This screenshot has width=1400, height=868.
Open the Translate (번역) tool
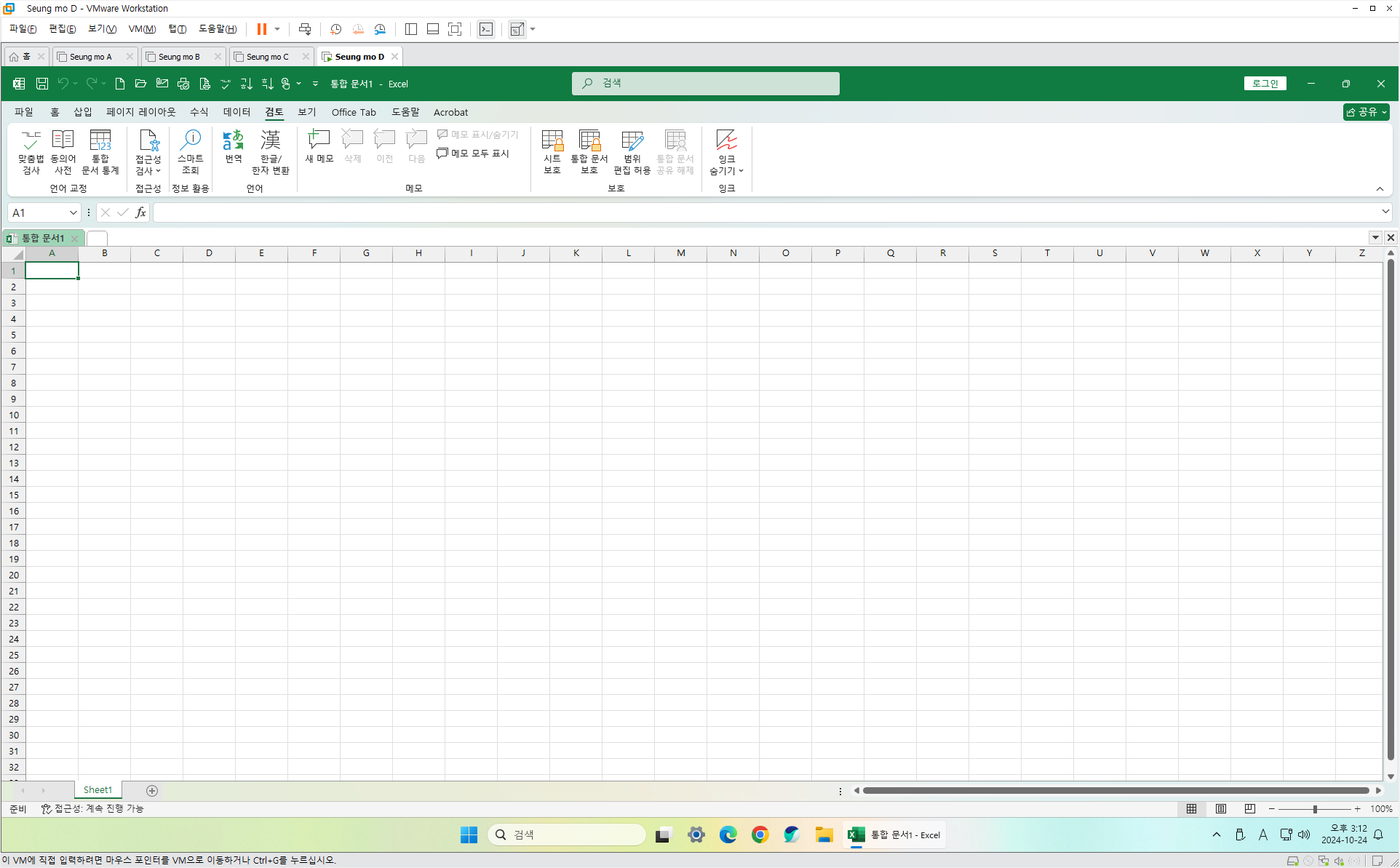(233, 146)
